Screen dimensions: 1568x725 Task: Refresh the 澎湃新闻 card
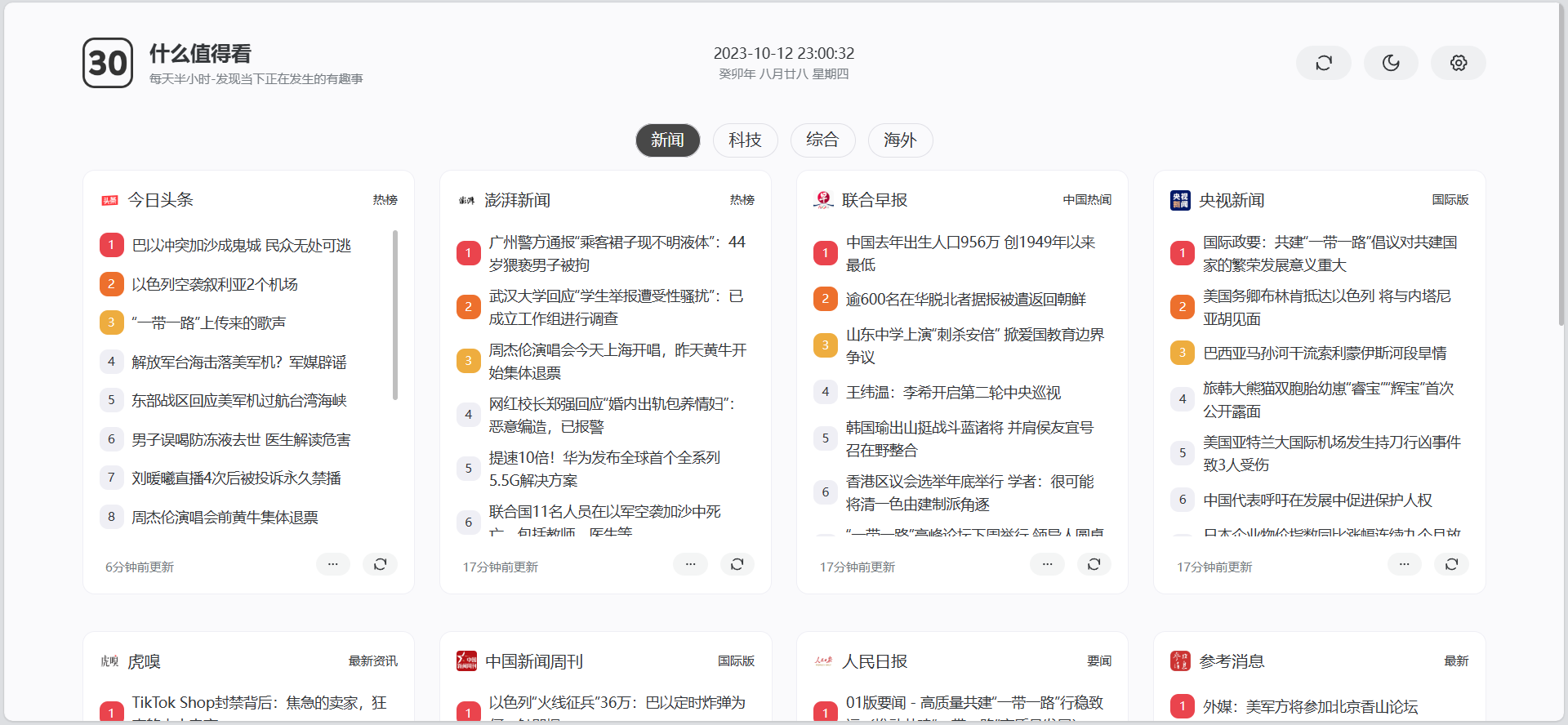point(737,564)
